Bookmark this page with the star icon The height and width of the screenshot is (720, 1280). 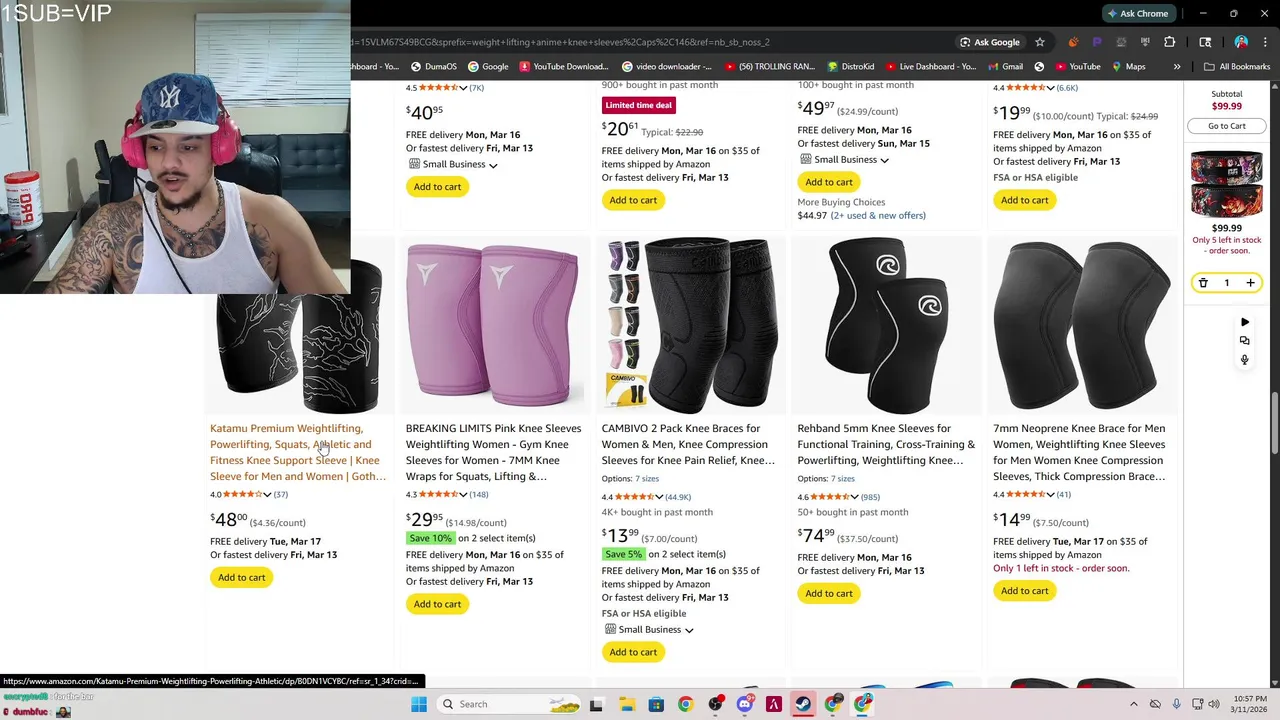click(x=1040, y=42)
